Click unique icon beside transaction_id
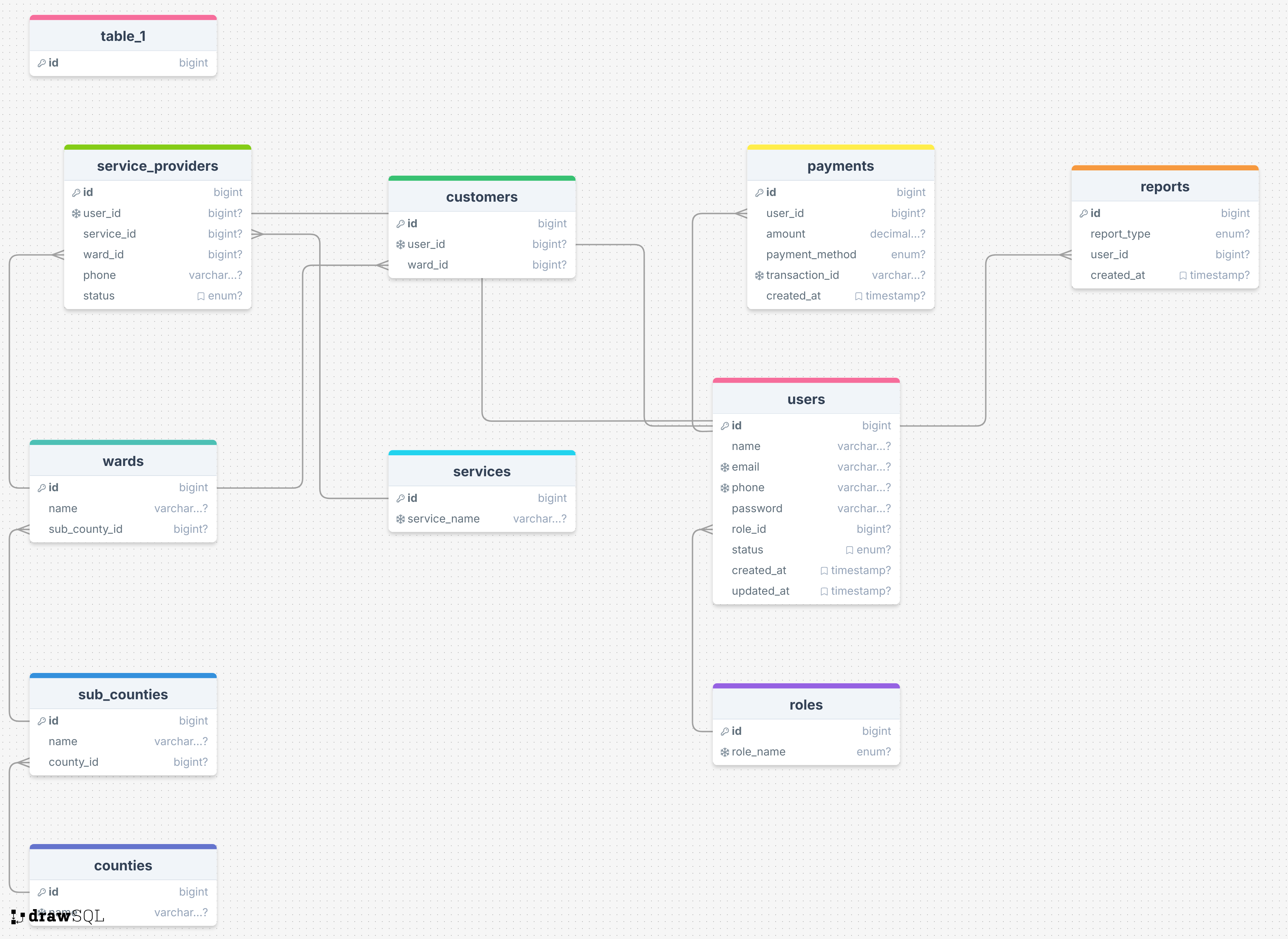Image resolution: width=1288 pixels, height=939 pixels. pyautogui.click(x=759, y=276)
